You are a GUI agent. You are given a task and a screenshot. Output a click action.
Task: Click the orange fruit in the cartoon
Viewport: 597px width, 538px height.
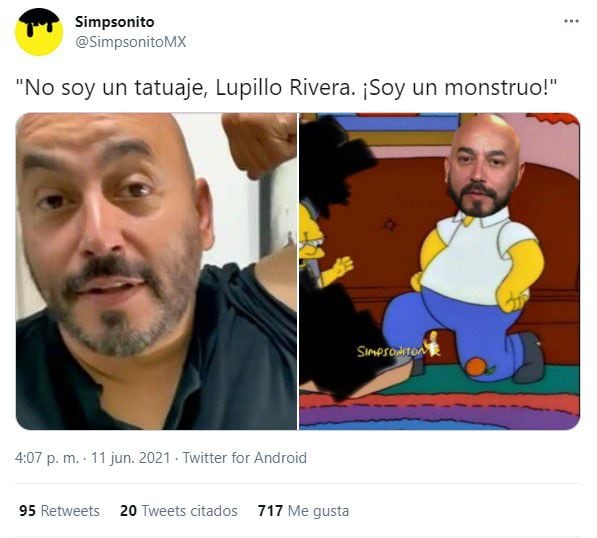pos(477,367)
